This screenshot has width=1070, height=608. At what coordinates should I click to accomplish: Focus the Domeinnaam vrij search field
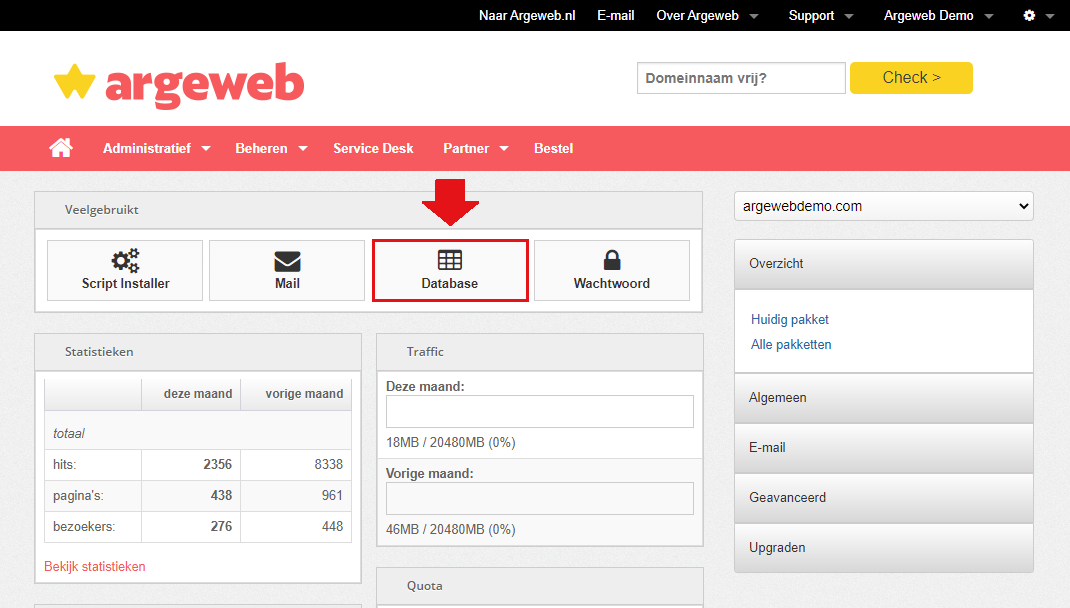[741, 78]
